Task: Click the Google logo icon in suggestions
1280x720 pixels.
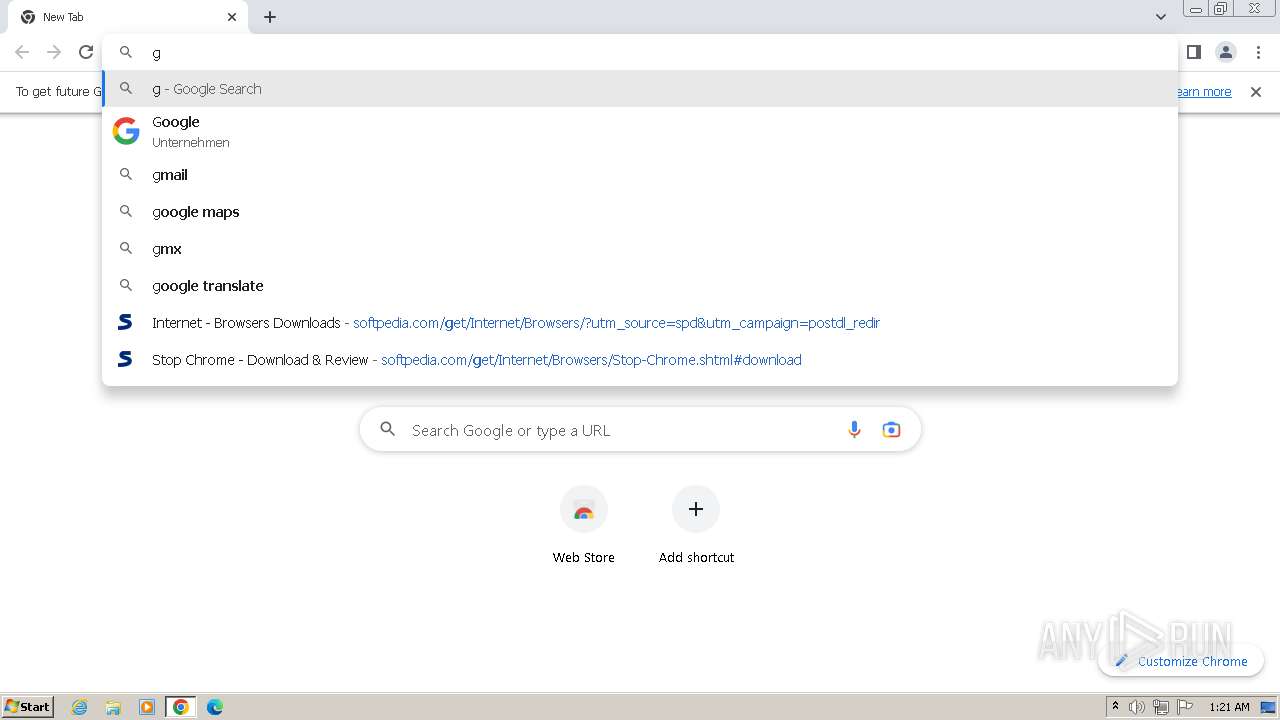Action: (126, 131)
